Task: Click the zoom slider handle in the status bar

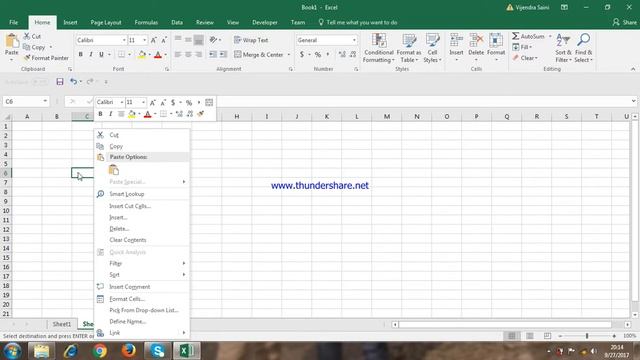Action: (x=587, y=336)
